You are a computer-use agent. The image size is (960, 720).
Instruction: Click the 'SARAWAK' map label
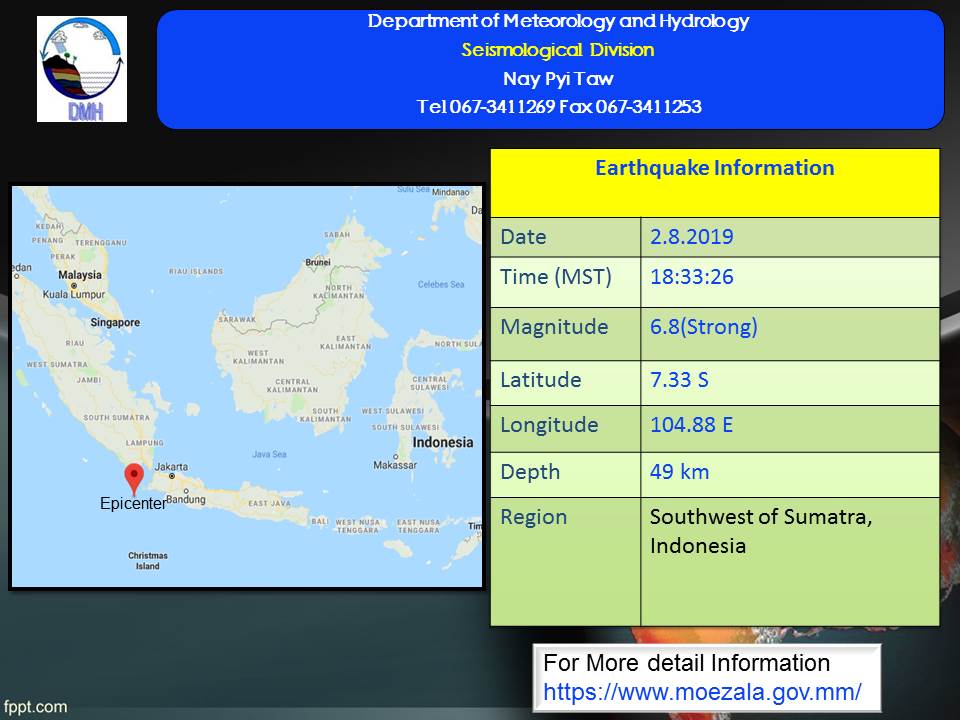[x=237, y=320]
